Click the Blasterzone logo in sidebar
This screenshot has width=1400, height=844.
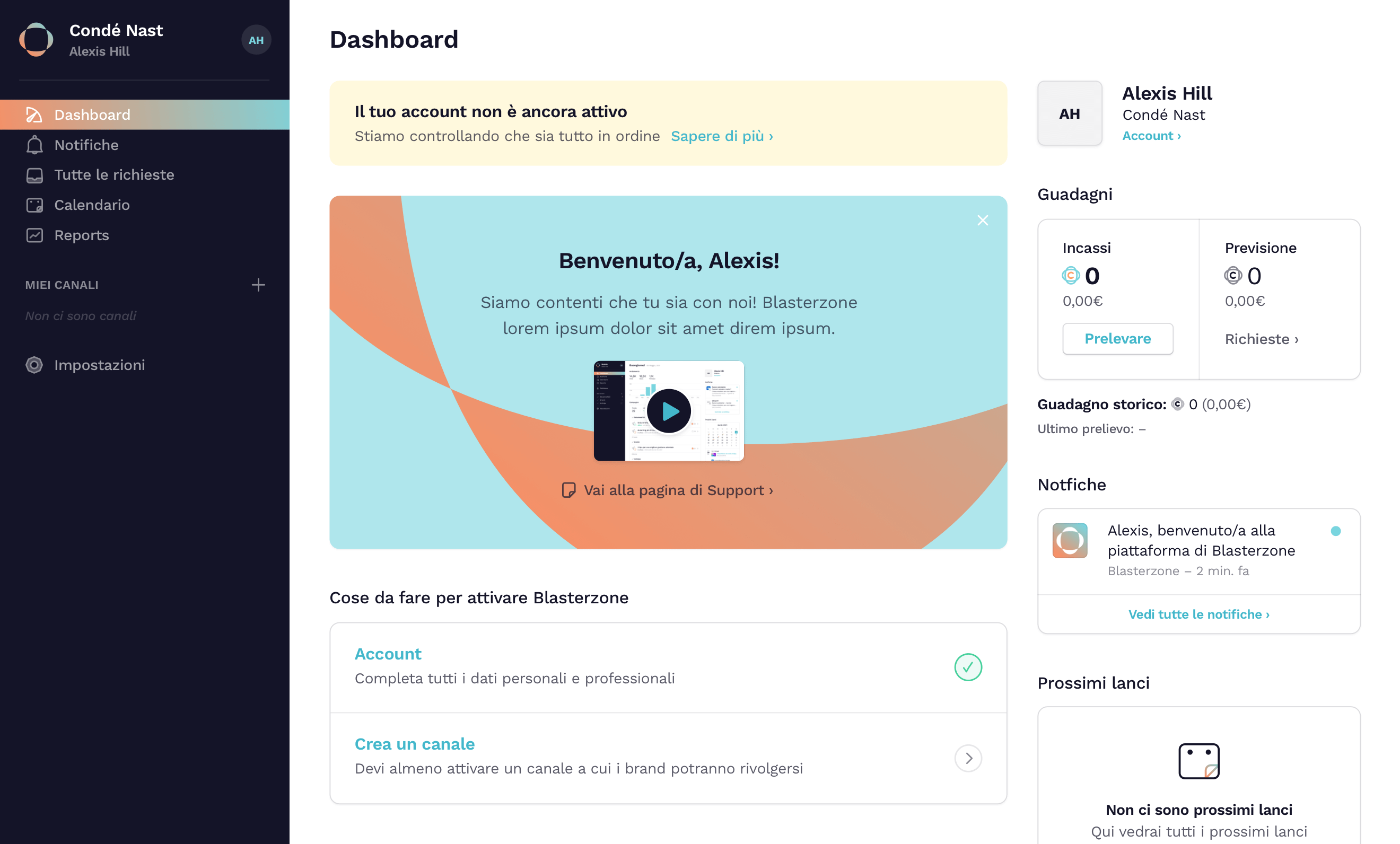click(x=37, y=39)
